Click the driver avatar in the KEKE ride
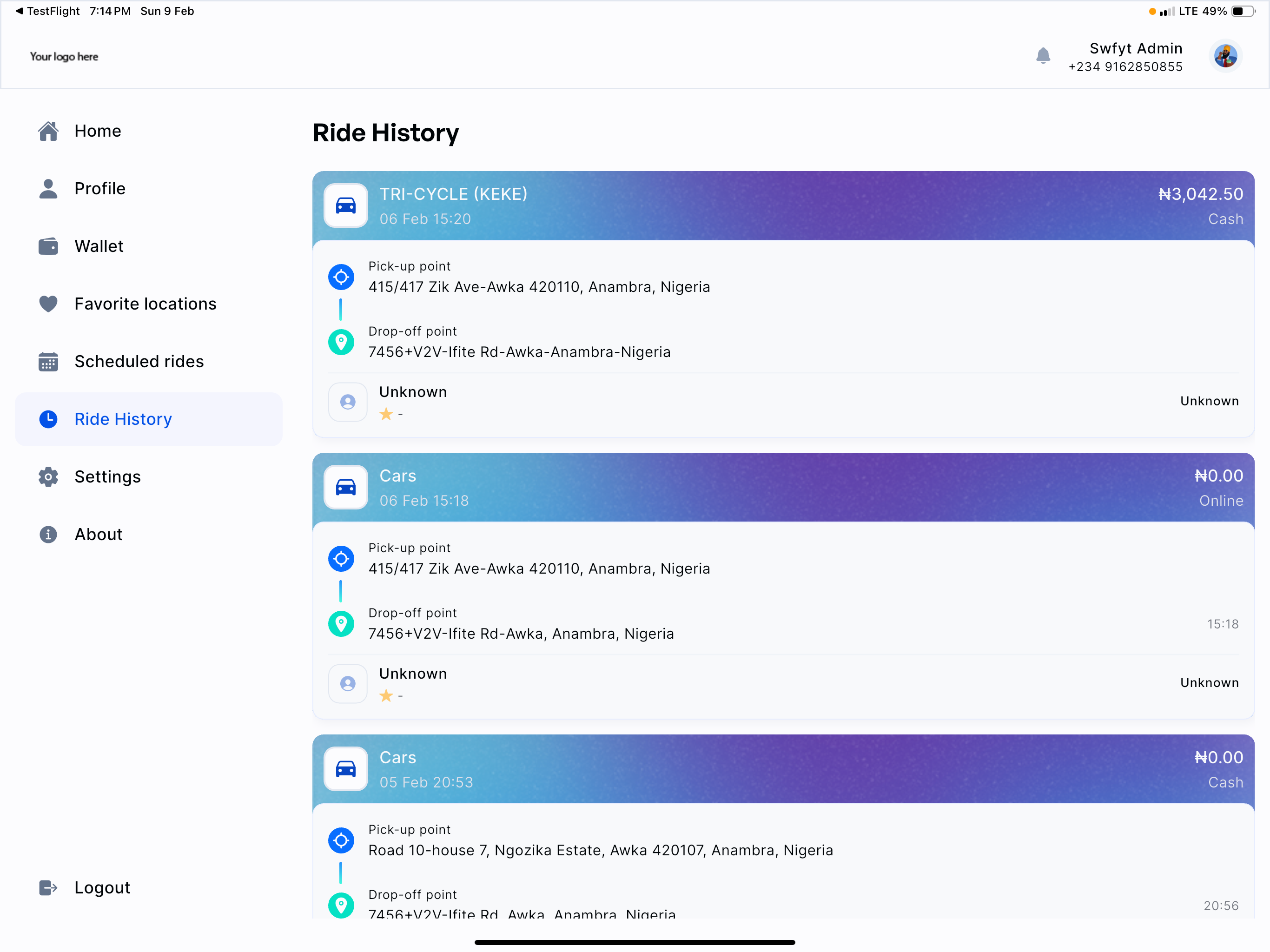This screenshot has width=1270, height=952. [x=348, y=402]
